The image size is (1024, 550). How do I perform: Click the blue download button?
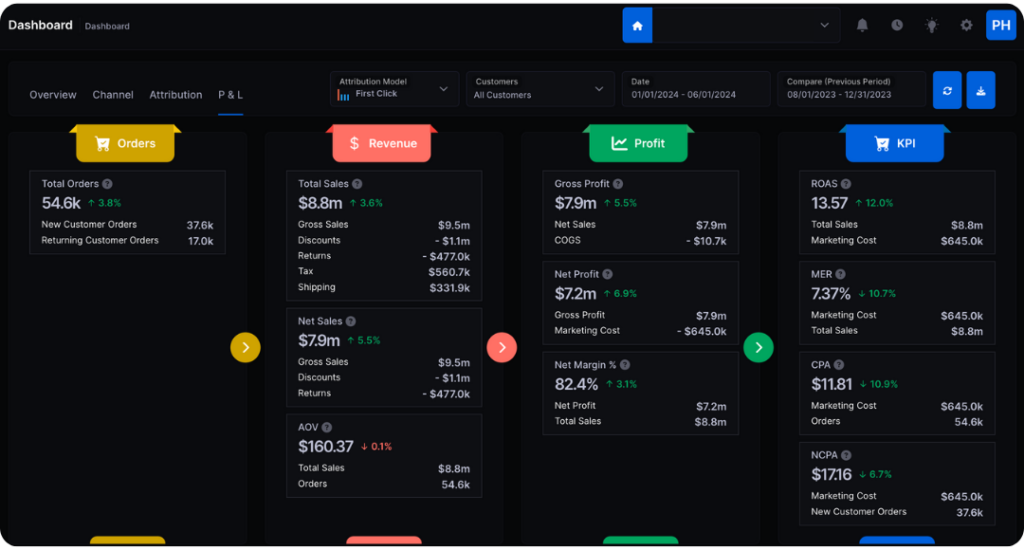point(981,90)
